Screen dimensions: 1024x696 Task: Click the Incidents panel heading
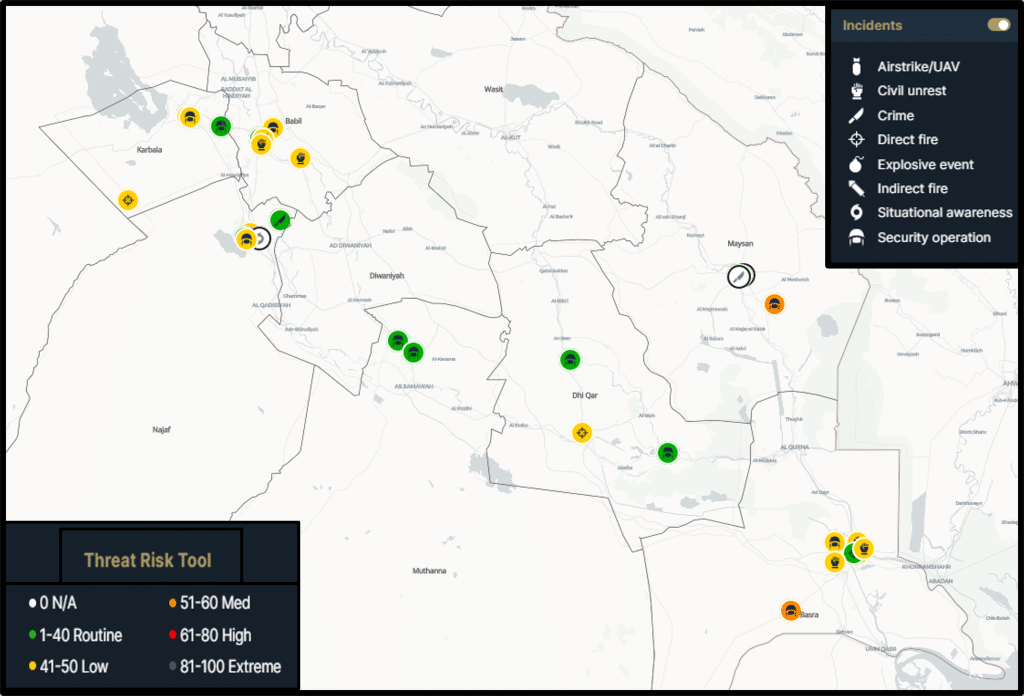pyautogui.click(x=872, y=25)
